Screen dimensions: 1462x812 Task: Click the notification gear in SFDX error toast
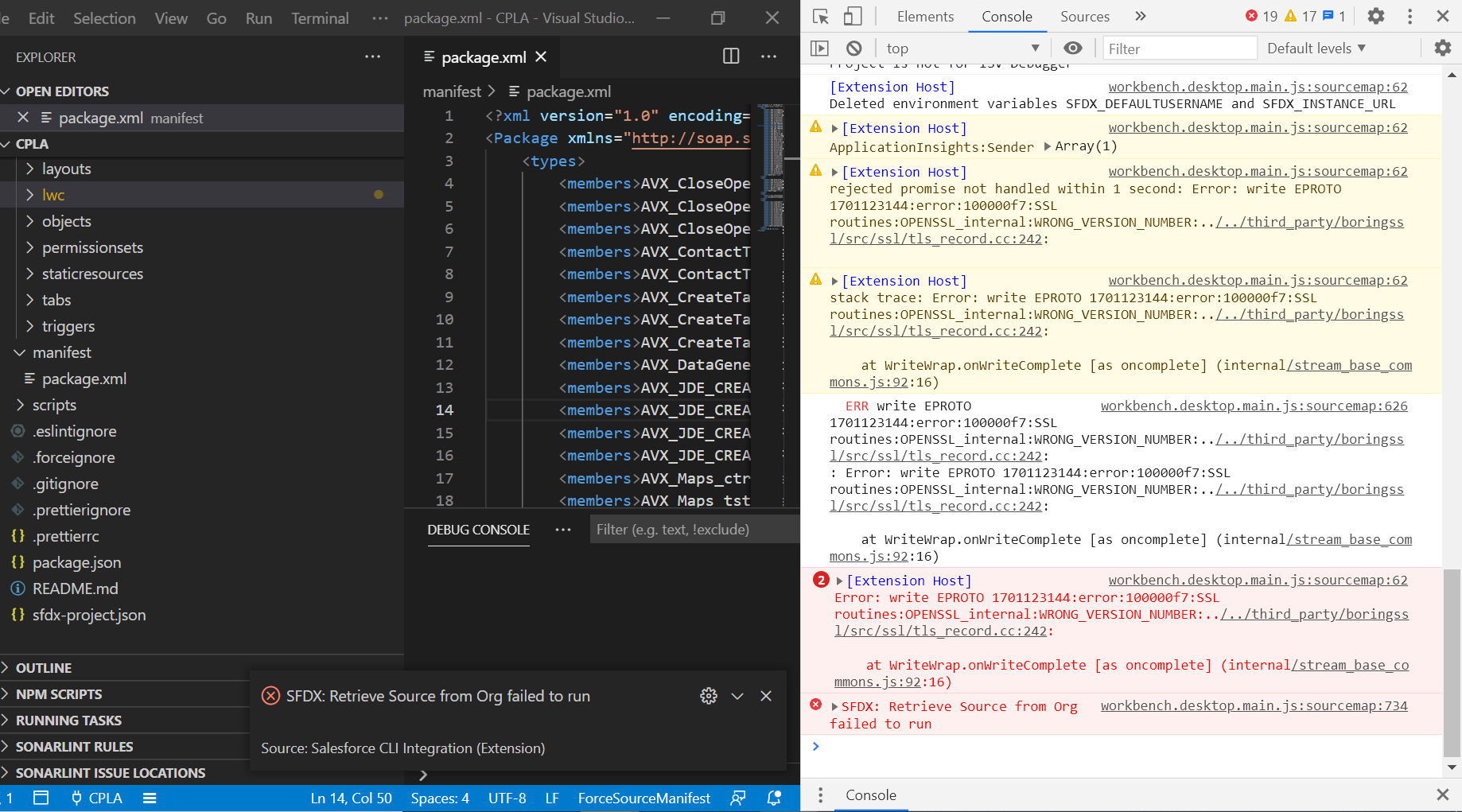click(x=708, y=696)
